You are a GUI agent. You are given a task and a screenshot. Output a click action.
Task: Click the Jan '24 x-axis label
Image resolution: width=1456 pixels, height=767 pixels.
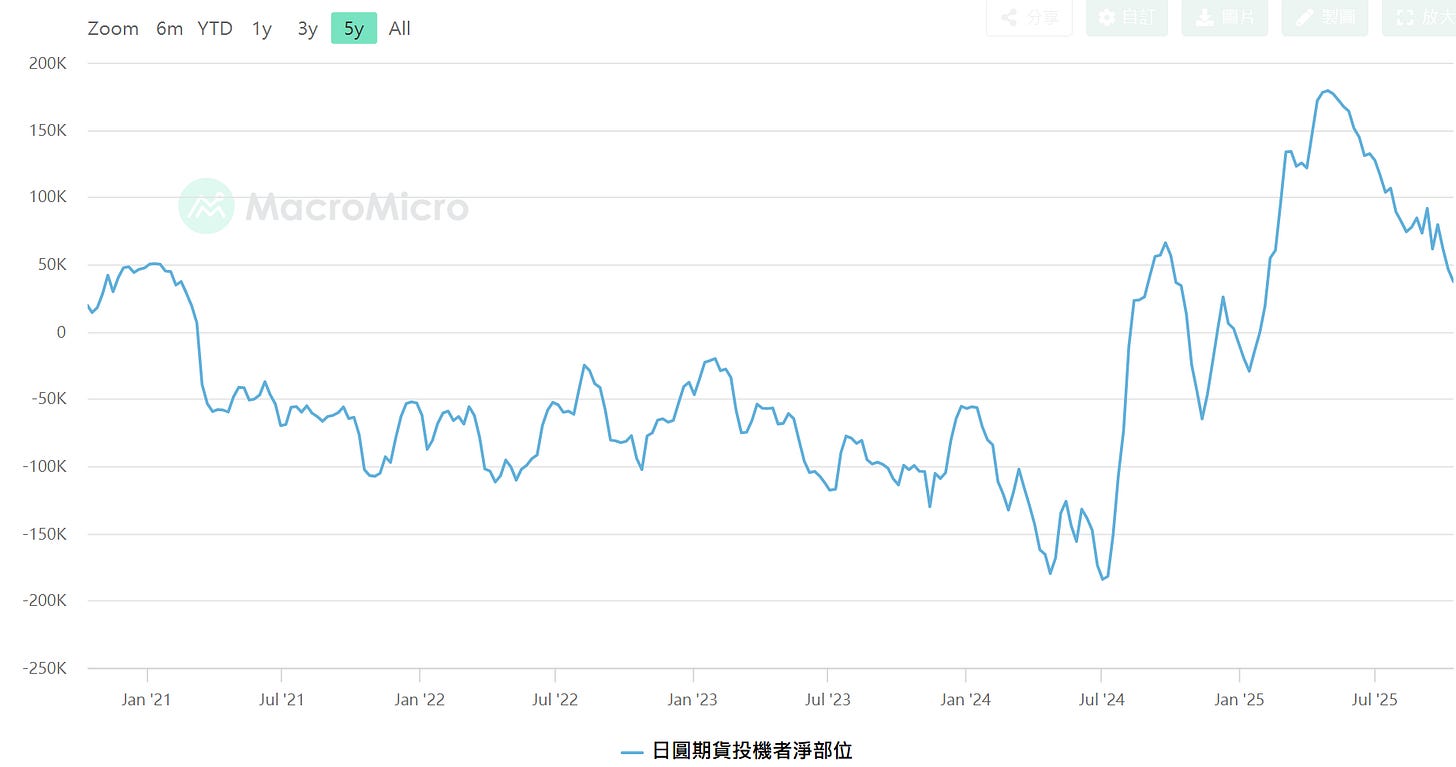(966, 699)
